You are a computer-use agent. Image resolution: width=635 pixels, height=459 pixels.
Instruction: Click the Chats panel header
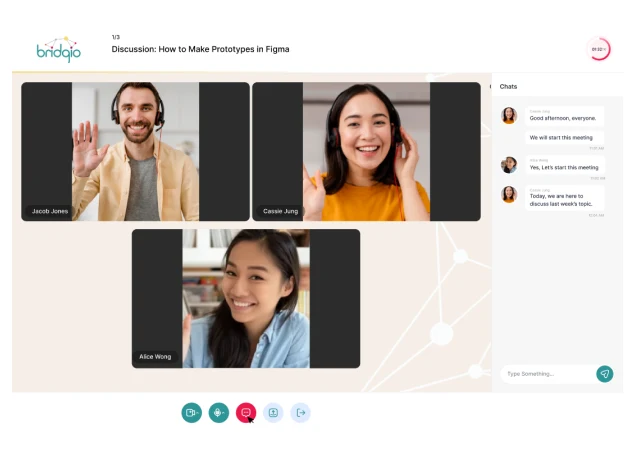point(509,87)
